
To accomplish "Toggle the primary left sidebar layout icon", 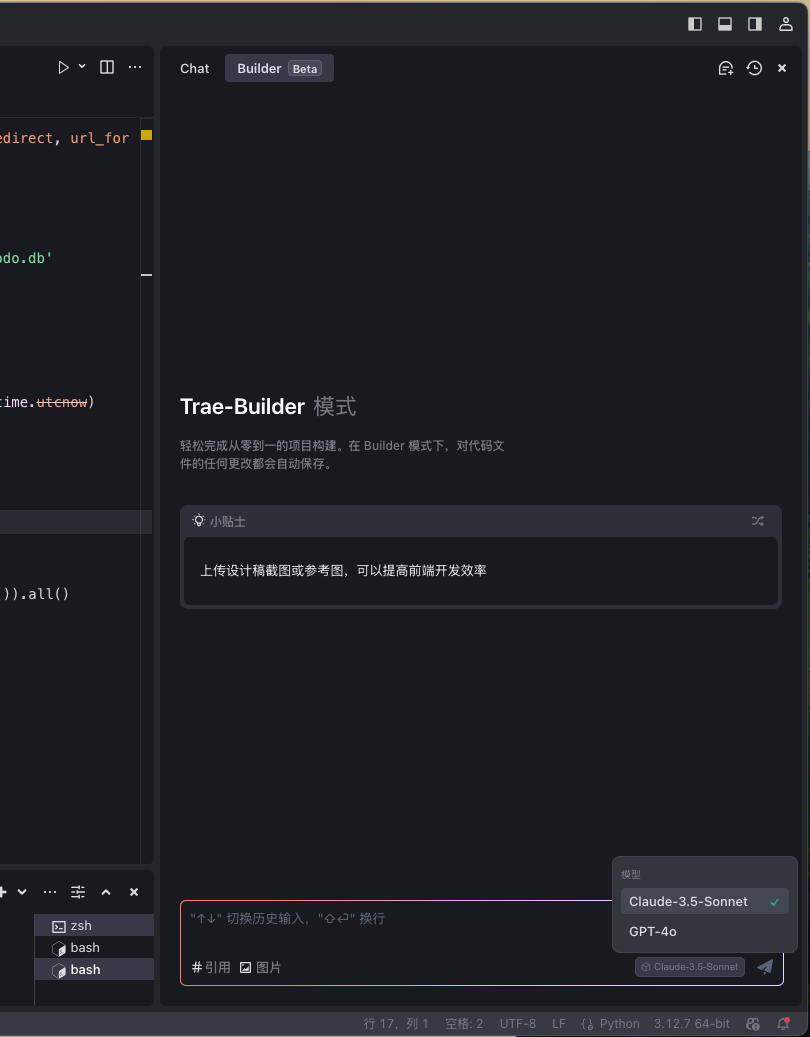I will pyautogui.click(x=695, y=24).
